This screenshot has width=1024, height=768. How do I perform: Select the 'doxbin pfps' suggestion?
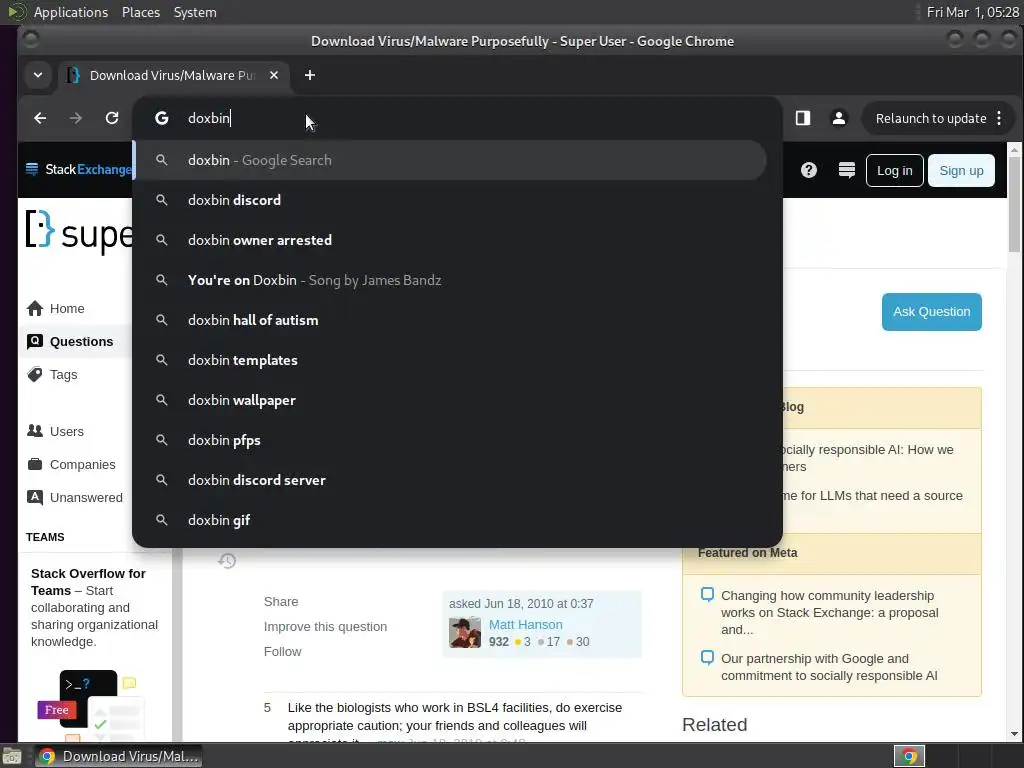click(449, 440)
